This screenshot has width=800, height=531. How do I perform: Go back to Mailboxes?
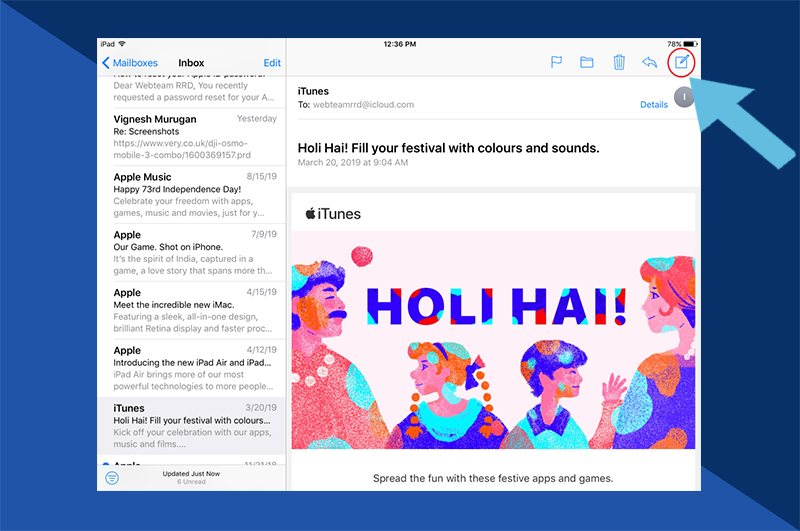[x=130, y=63]
